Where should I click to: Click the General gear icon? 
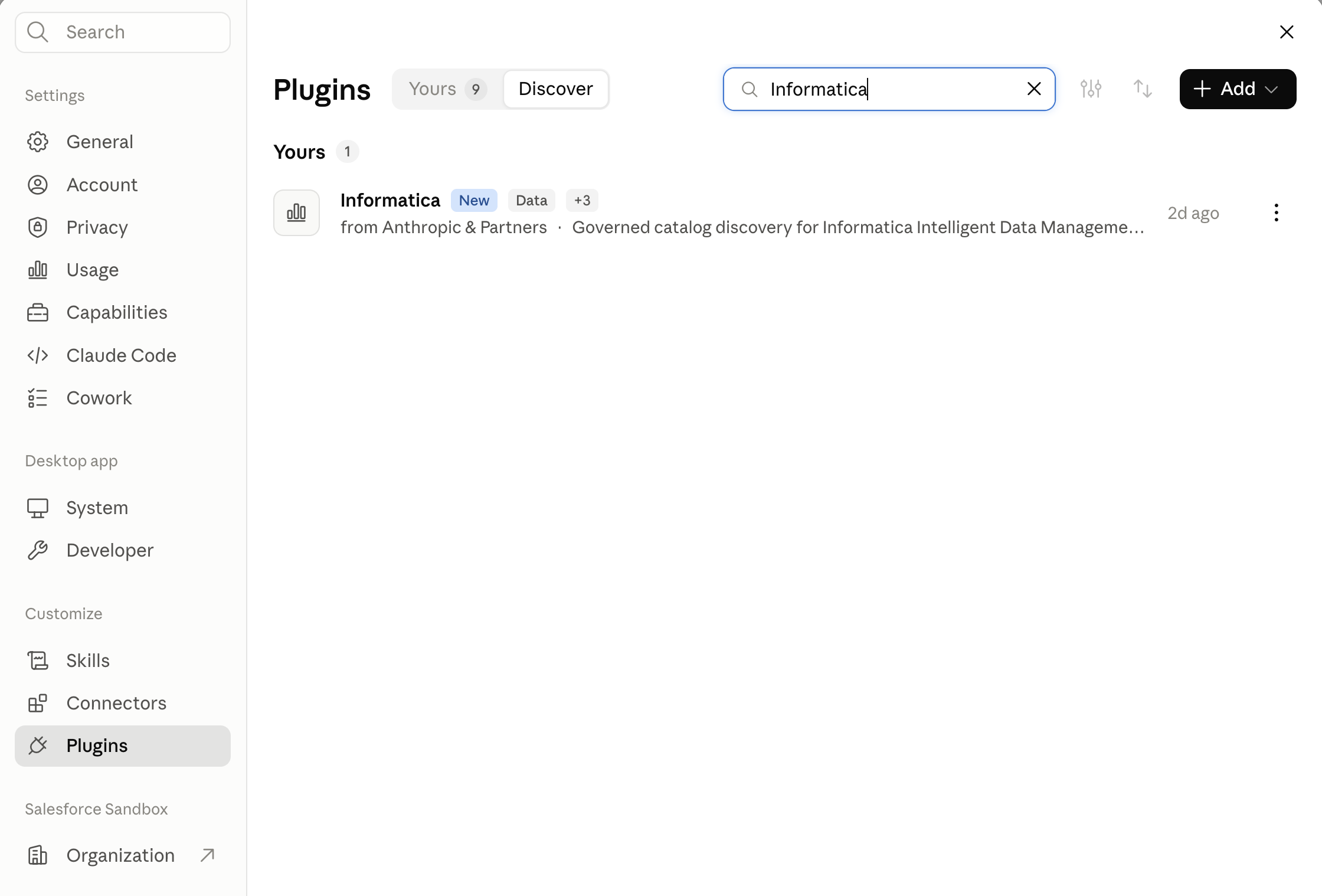pyautogui.click(x=38, y=142)
